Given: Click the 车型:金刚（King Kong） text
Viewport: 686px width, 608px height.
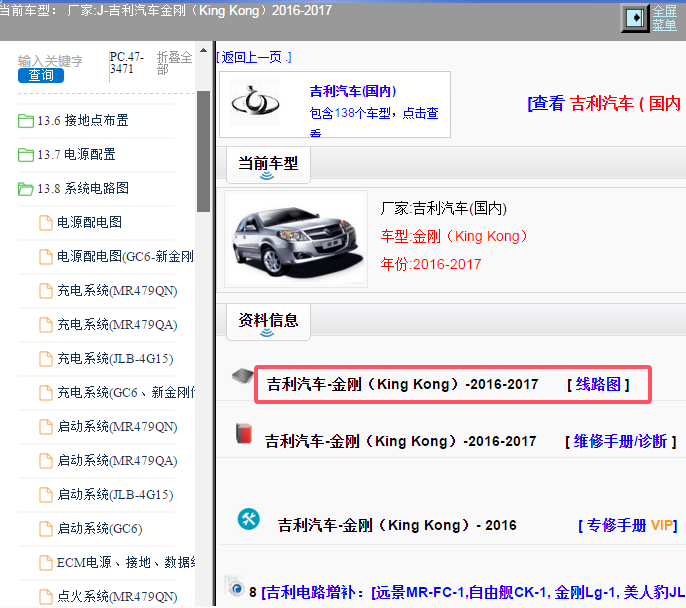Looking at the screenshot, I should click(454, 236).
